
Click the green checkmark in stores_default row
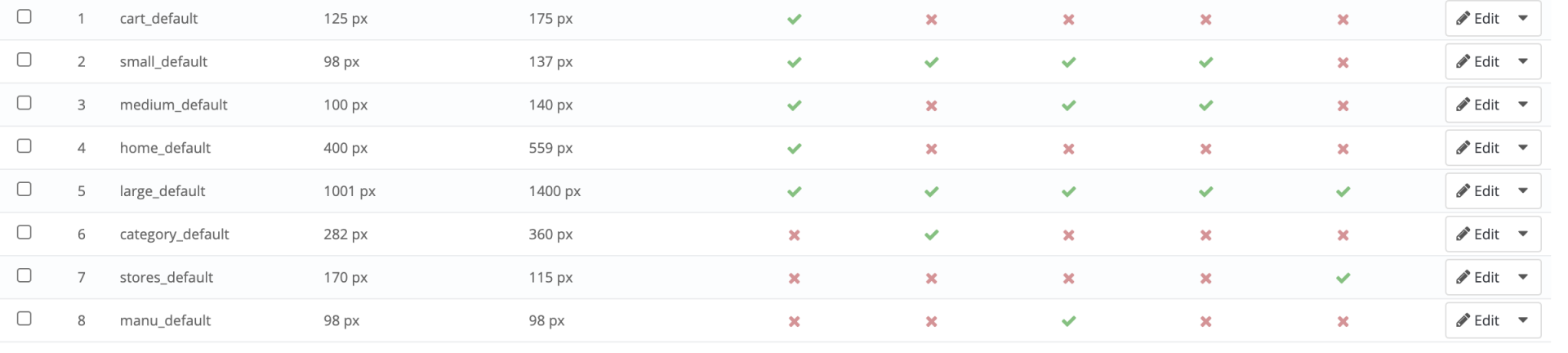(1343, 278)
